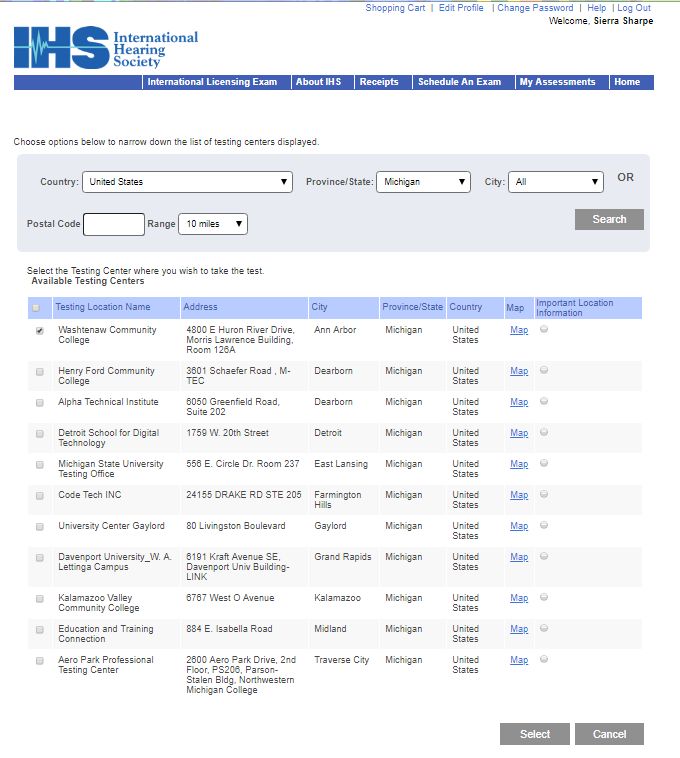Open My Assessments menu item
The height and width of the screenshot is (758, 680).
[557, 82]
